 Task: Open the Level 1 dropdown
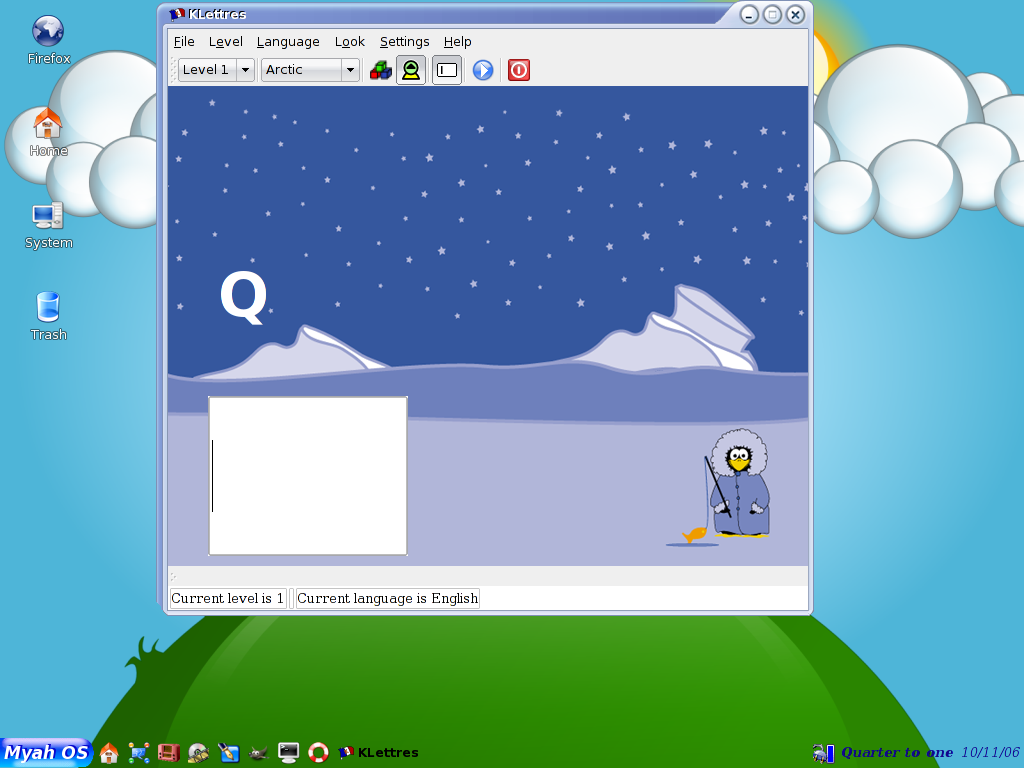216,70
